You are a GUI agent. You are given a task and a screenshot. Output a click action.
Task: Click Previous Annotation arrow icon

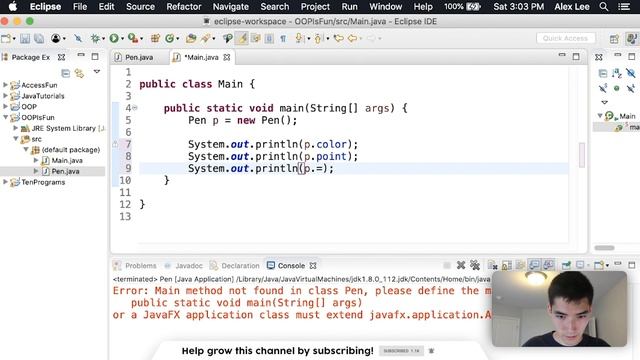click(319, 38)
